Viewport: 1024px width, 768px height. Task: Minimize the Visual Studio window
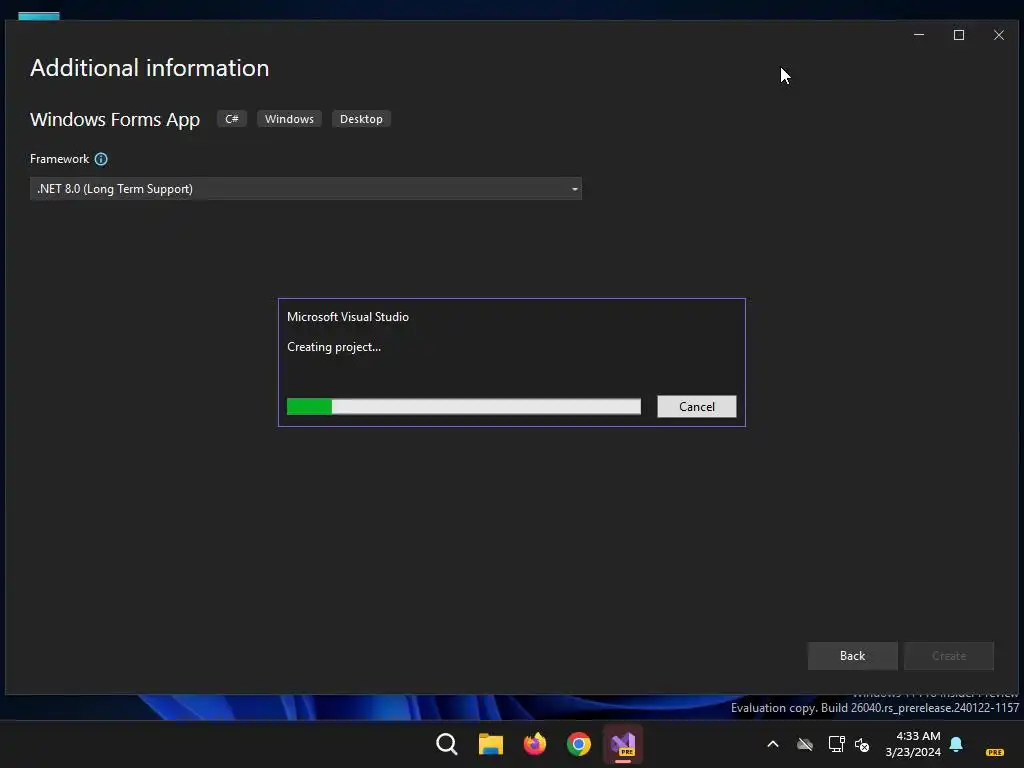coord(919,35)
